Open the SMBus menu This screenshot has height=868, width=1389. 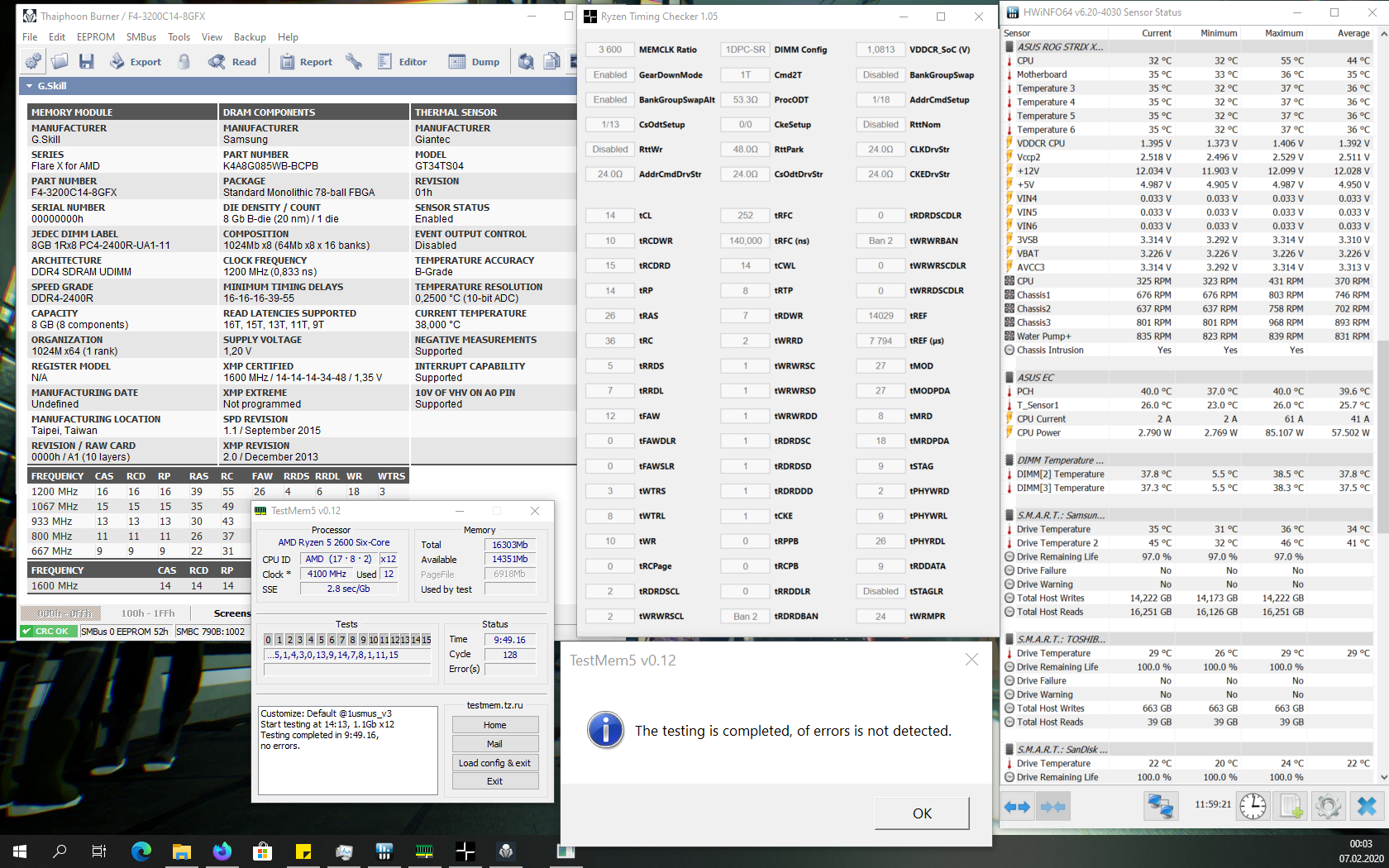pos(141,37)
